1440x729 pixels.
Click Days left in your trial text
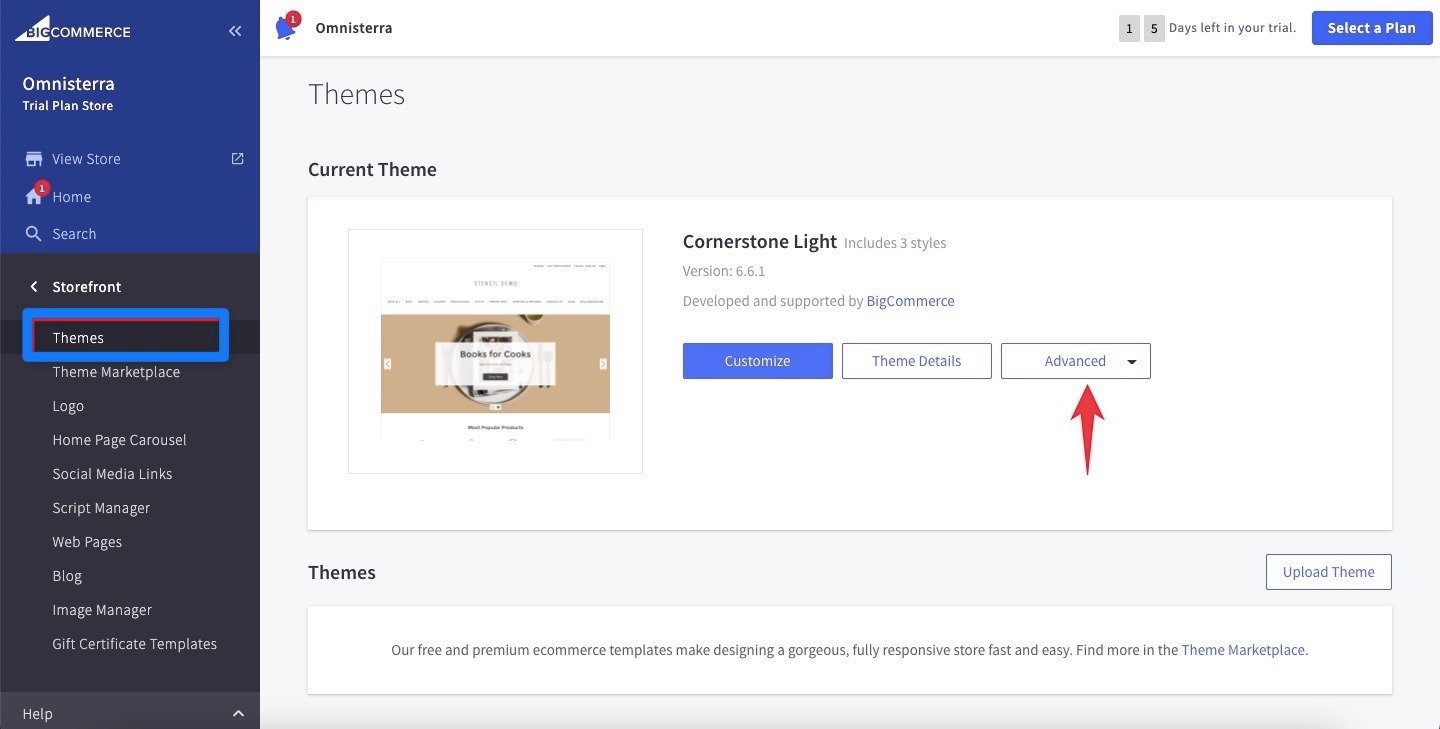tap(1232, 28)
